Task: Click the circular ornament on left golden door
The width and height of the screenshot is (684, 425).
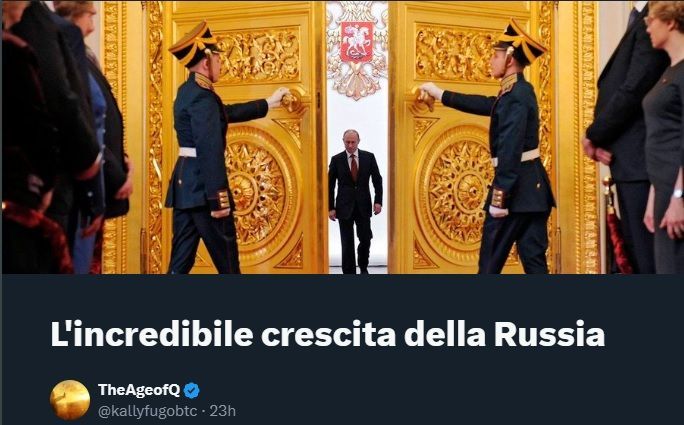Action: click(x=258, y=192)
